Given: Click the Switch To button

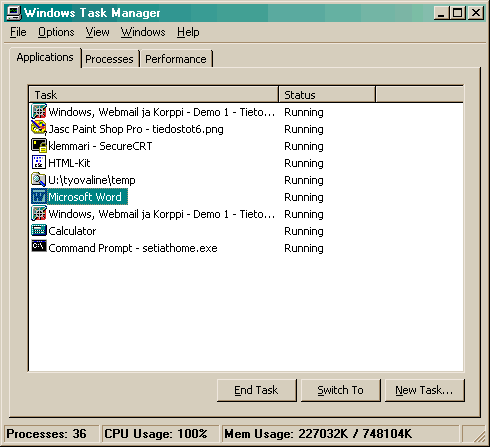Looking at the screenshot, I should pyautogui.click(x=340, y=390).
